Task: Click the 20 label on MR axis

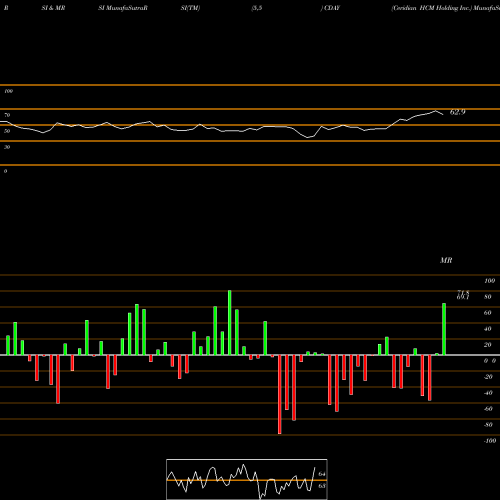Action: 488,345
